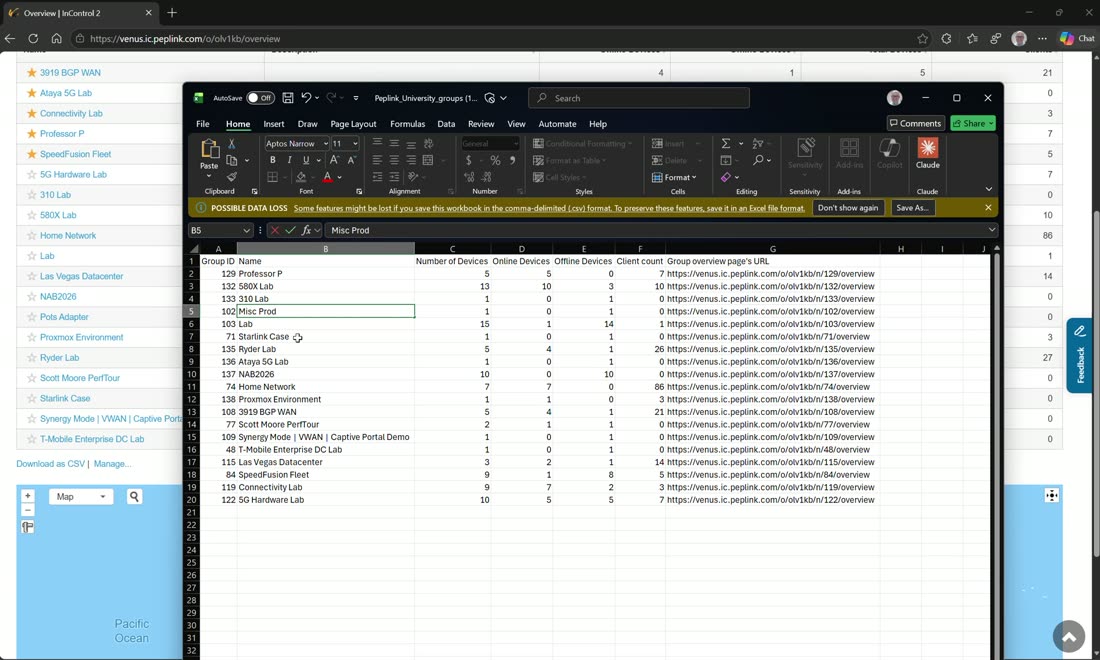The width and height of the screenshot is (1100, 660).
Task: Click the Percent Style icon
Action: point(495,160)
